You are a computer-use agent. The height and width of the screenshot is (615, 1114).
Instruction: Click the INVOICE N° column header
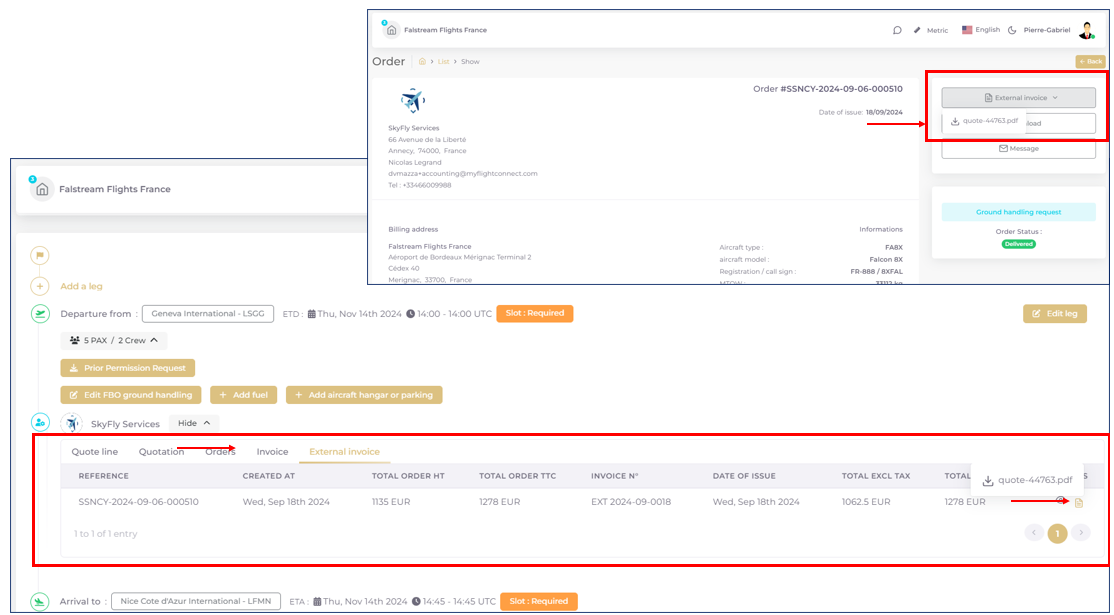(x=615, y=476)
